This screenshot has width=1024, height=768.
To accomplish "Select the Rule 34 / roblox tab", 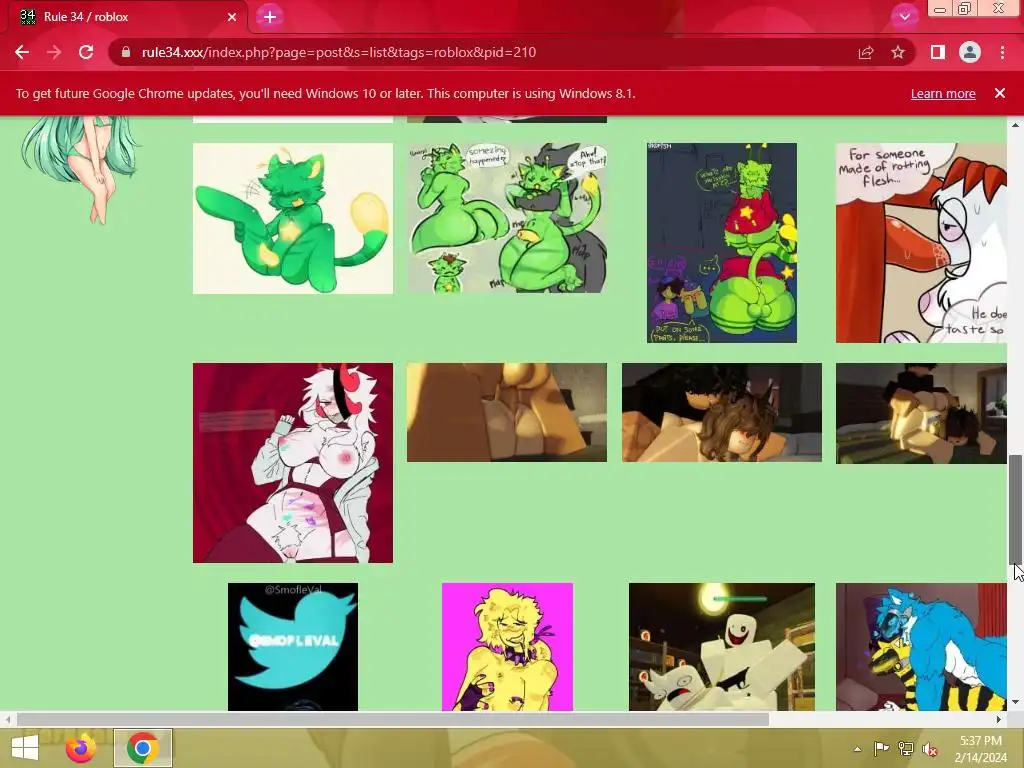I will [127, 17].
